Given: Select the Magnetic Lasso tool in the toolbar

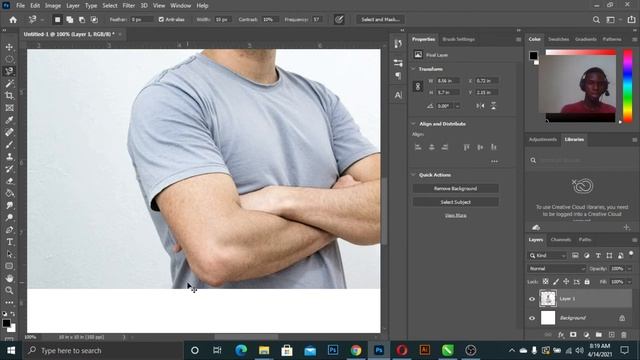Looking at the screenshot, I should (x=9, y=71).
